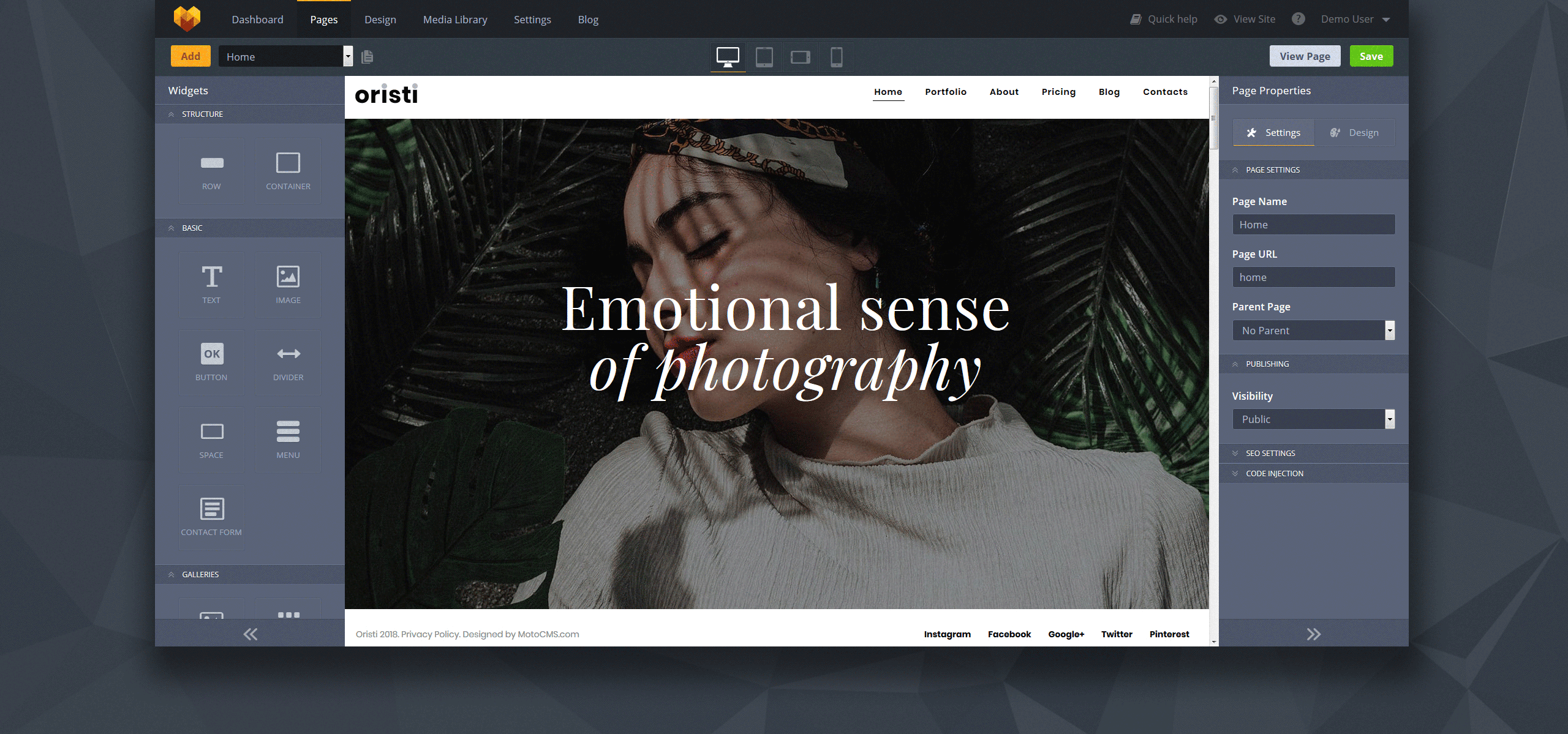Switch to tablet landscape preview
Screen dimensions: 1568x734
point(800,57)
